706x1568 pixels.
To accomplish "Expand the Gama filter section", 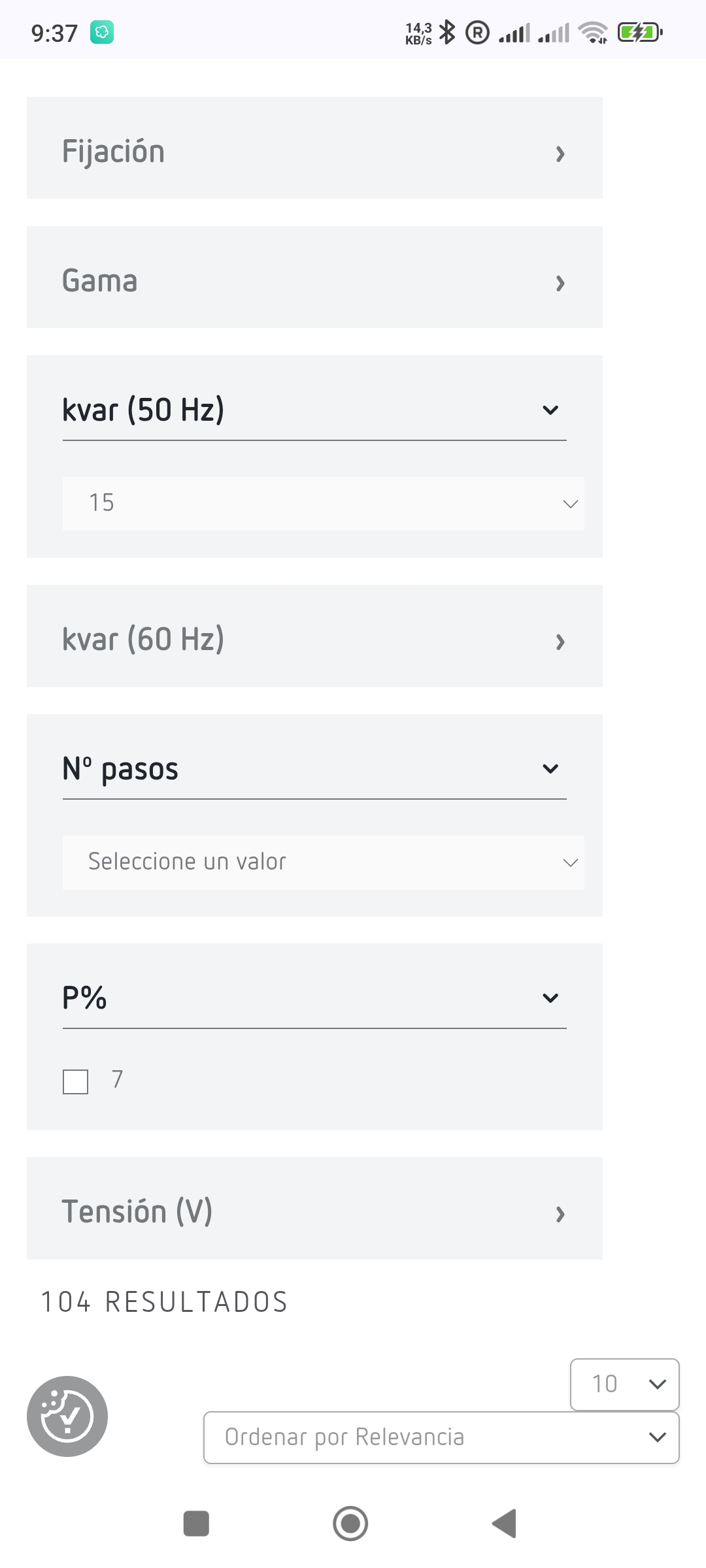I will pos(314,277).
